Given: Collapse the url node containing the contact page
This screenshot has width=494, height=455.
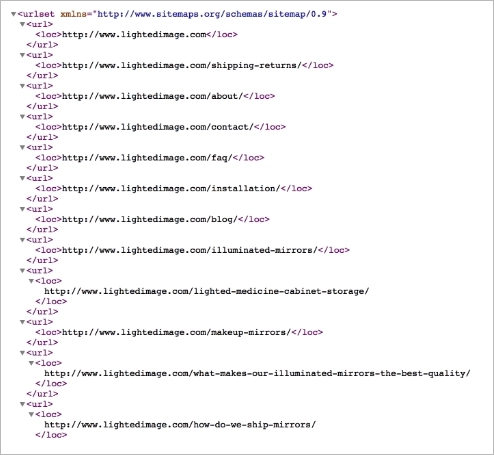Looking at the screenshot, I should (x=22, y=117).
